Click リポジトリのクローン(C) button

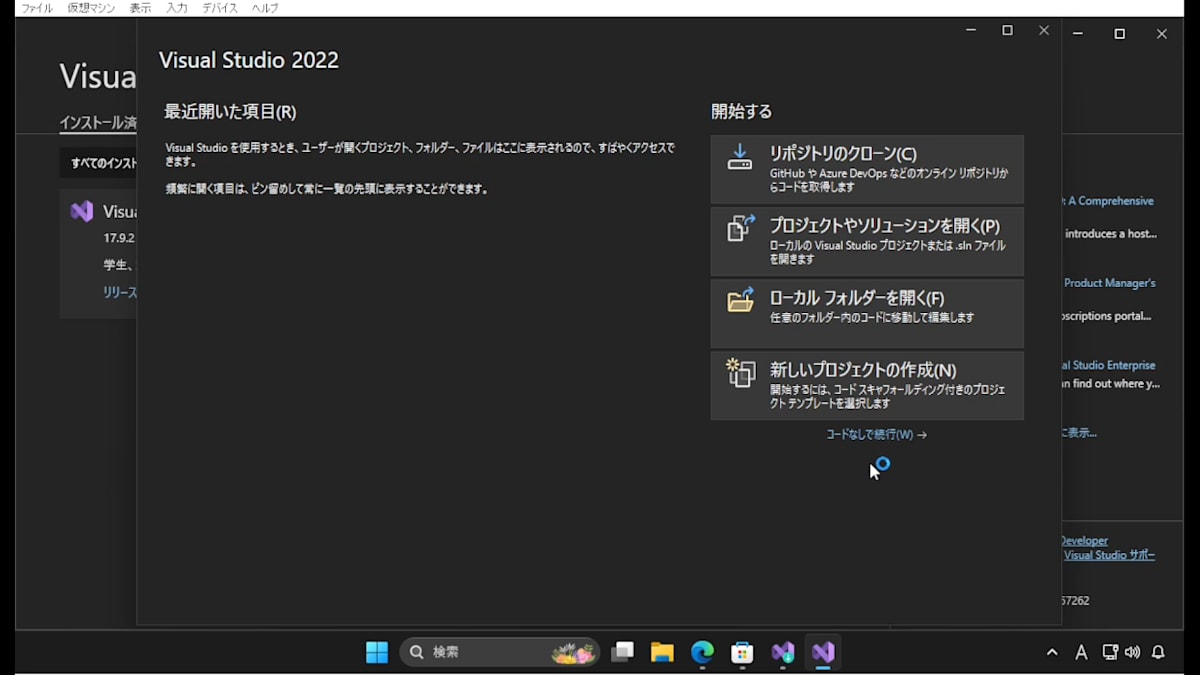tap(867, 170)
